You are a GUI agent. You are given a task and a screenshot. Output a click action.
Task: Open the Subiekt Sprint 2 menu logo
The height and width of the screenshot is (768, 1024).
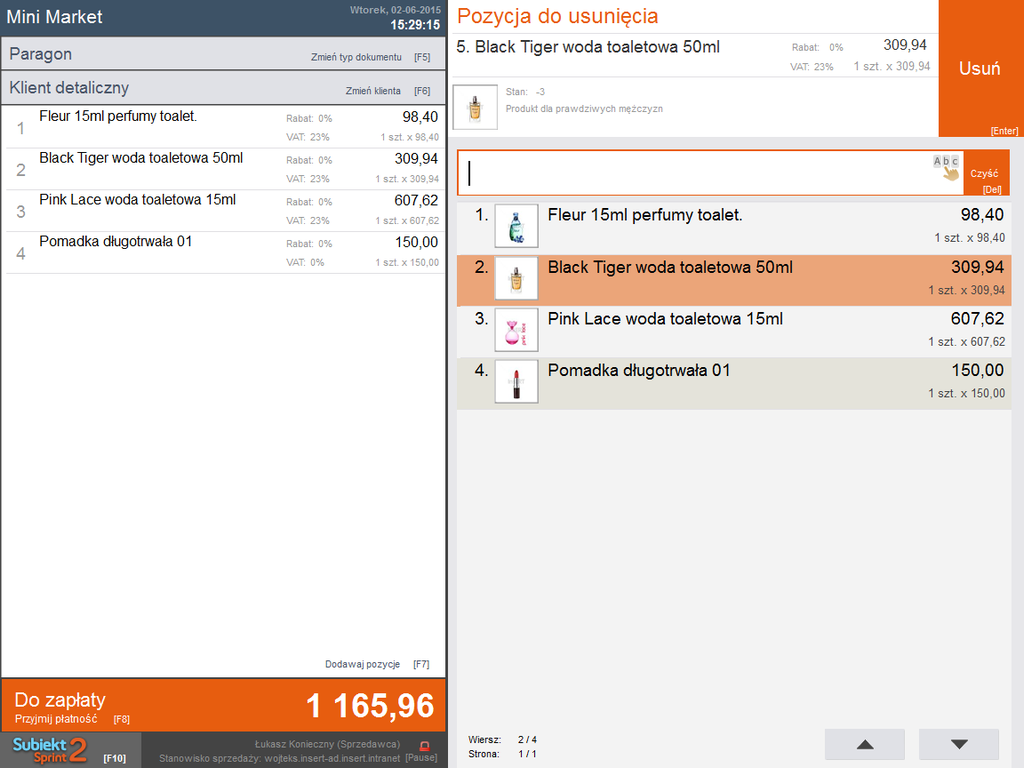50,750
